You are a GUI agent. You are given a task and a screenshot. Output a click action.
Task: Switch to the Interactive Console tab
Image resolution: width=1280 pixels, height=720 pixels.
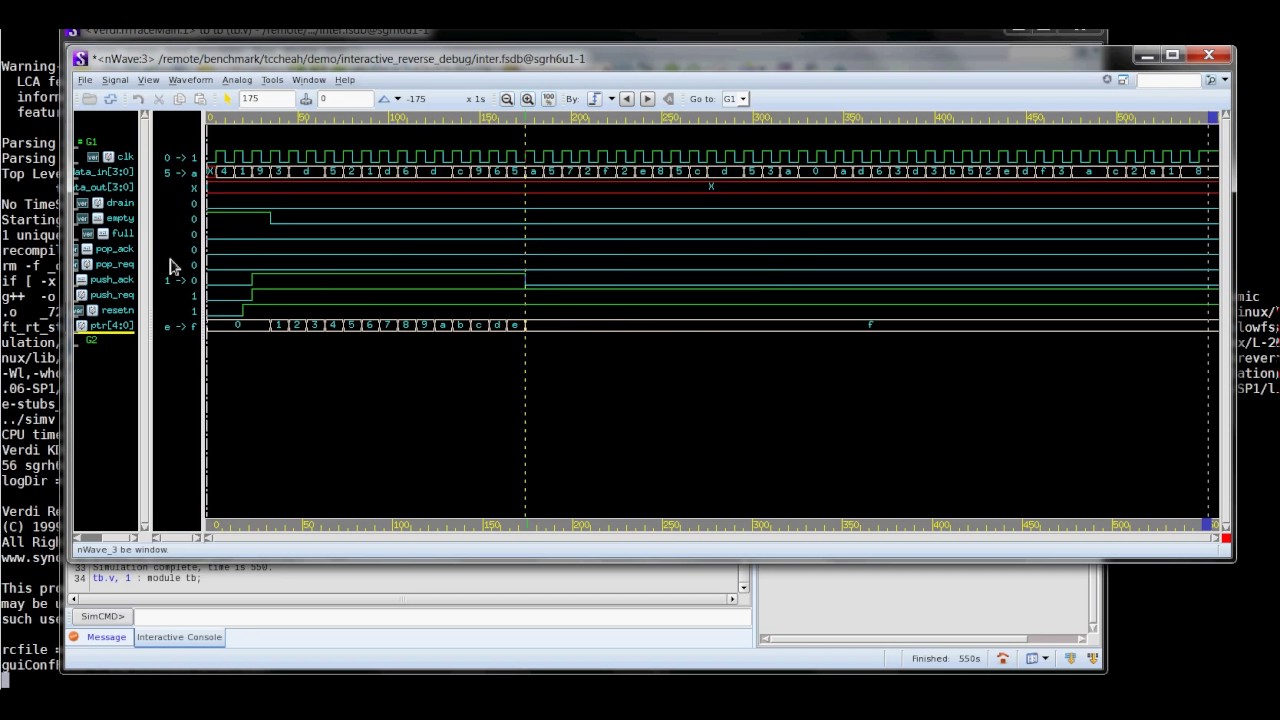(179, 637)
